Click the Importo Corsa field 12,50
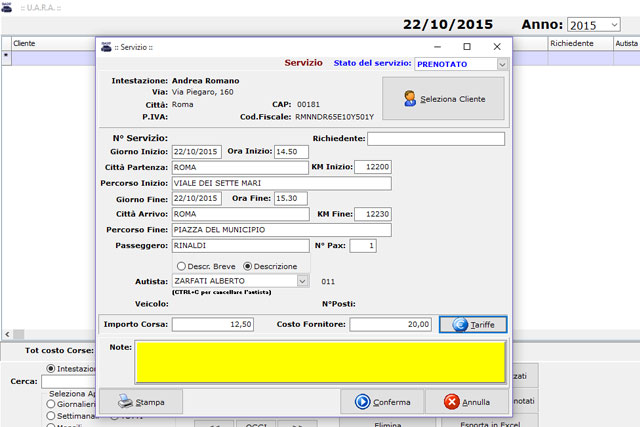 tap(213, 324)
